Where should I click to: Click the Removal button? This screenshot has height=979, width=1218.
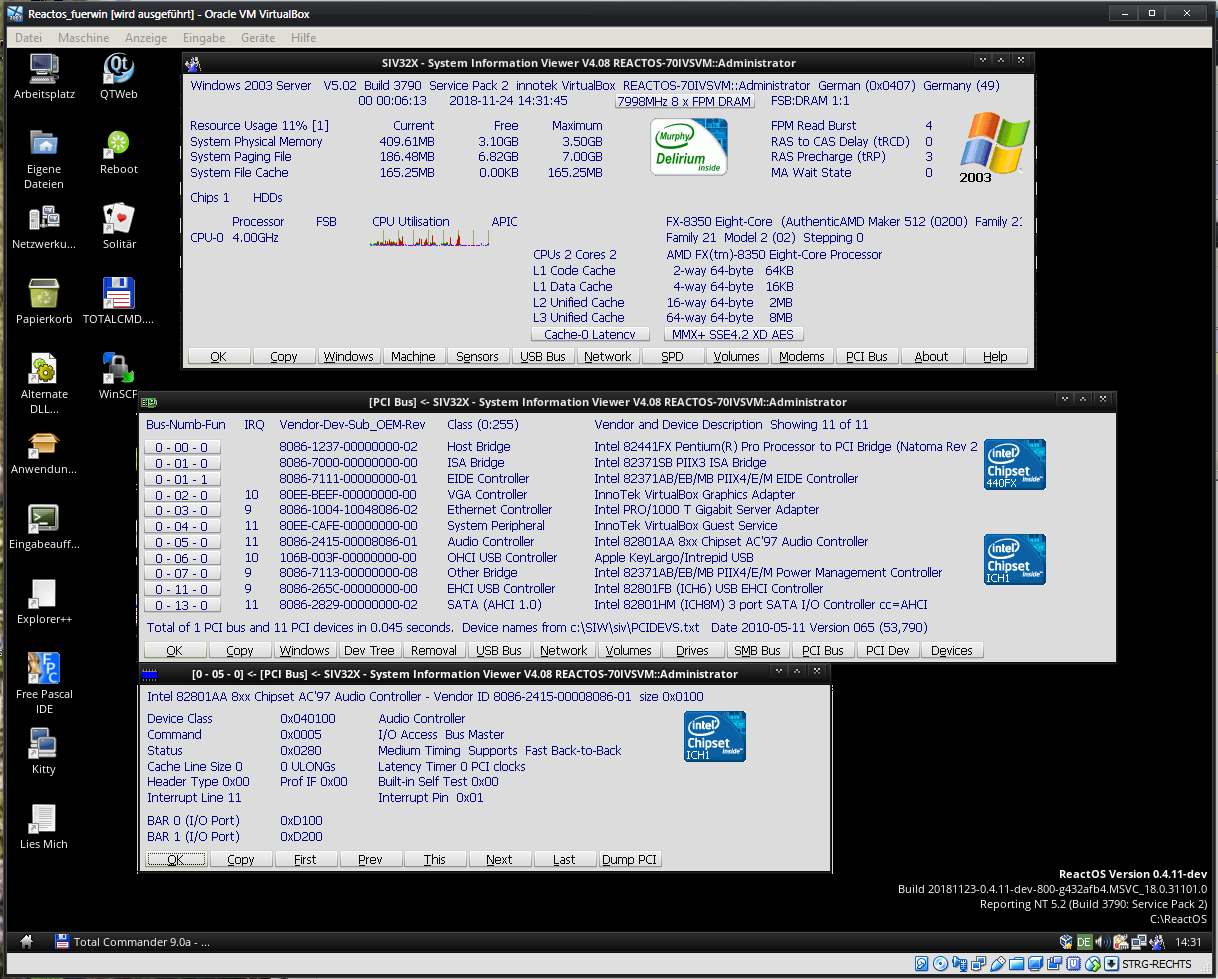(x=434, y=650)
